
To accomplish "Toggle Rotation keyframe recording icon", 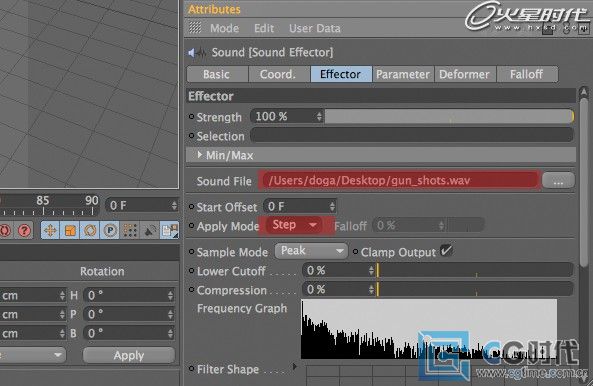I will (x=90, y=230).
